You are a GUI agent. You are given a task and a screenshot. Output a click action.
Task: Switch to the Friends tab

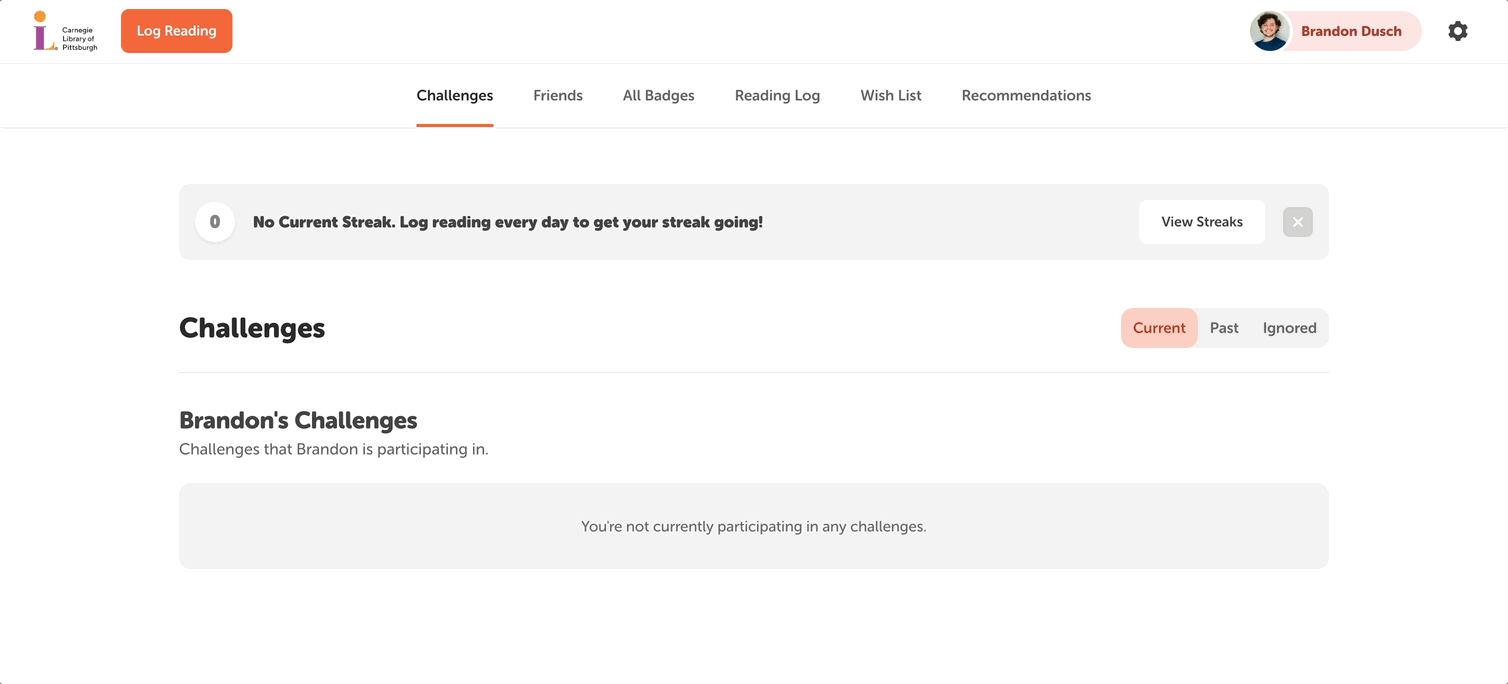[x=558, y=95]
